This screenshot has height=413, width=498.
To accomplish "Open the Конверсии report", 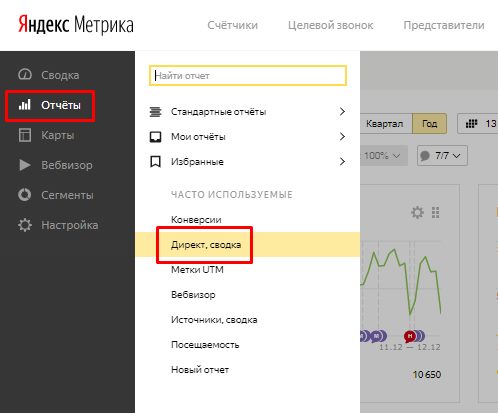I will (196, 220).
